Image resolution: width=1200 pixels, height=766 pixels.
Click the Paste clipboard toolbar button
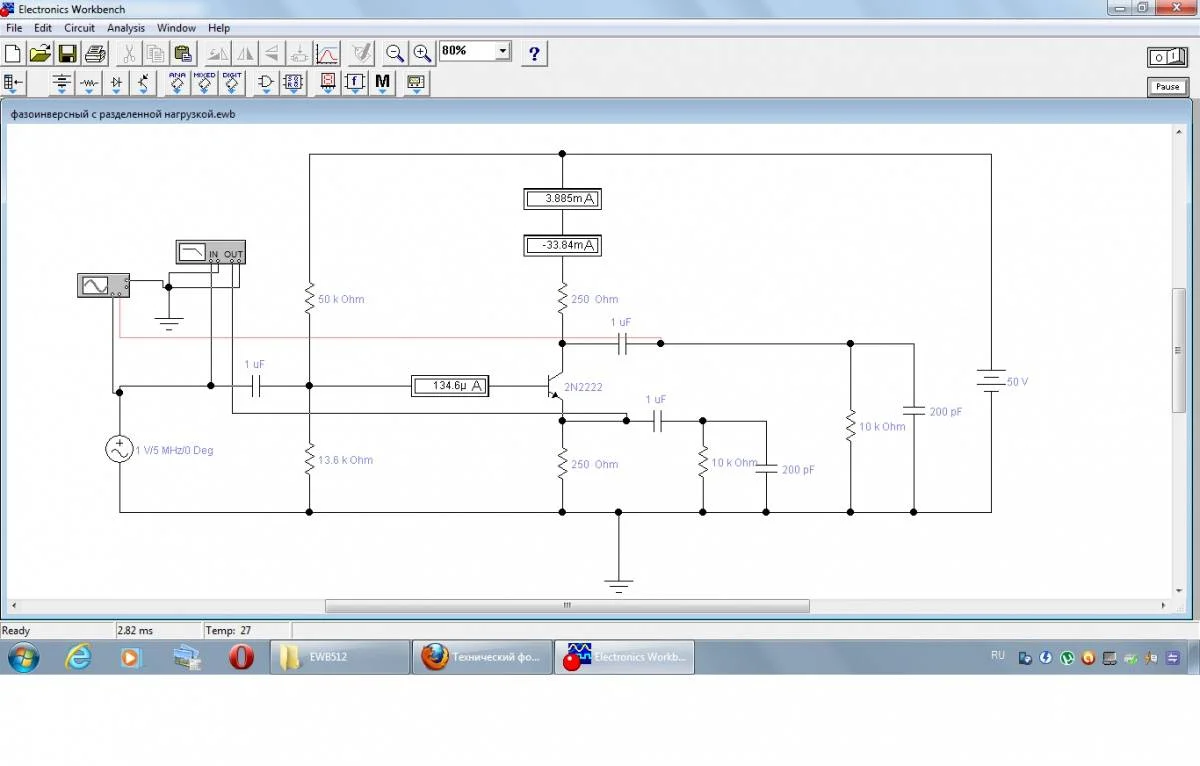[183, 53]
